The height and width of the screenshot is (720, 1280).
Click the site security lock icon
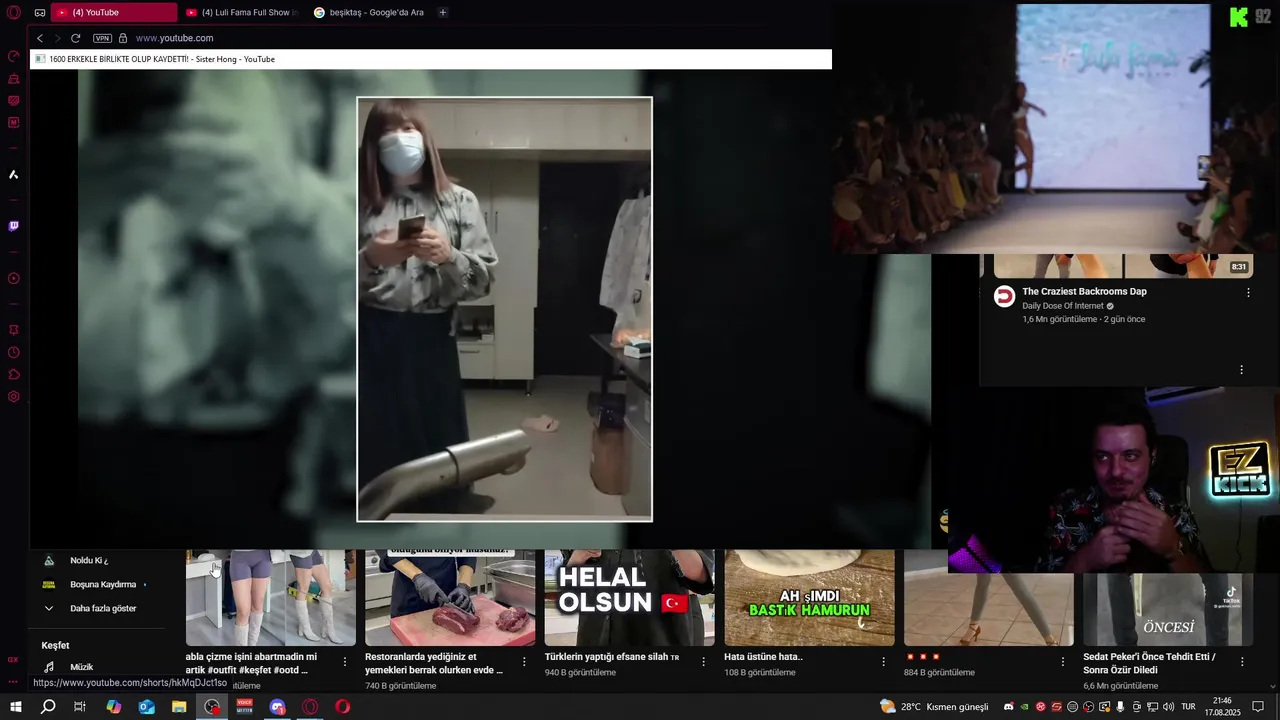pyautogui.click(x=123, y=38)
